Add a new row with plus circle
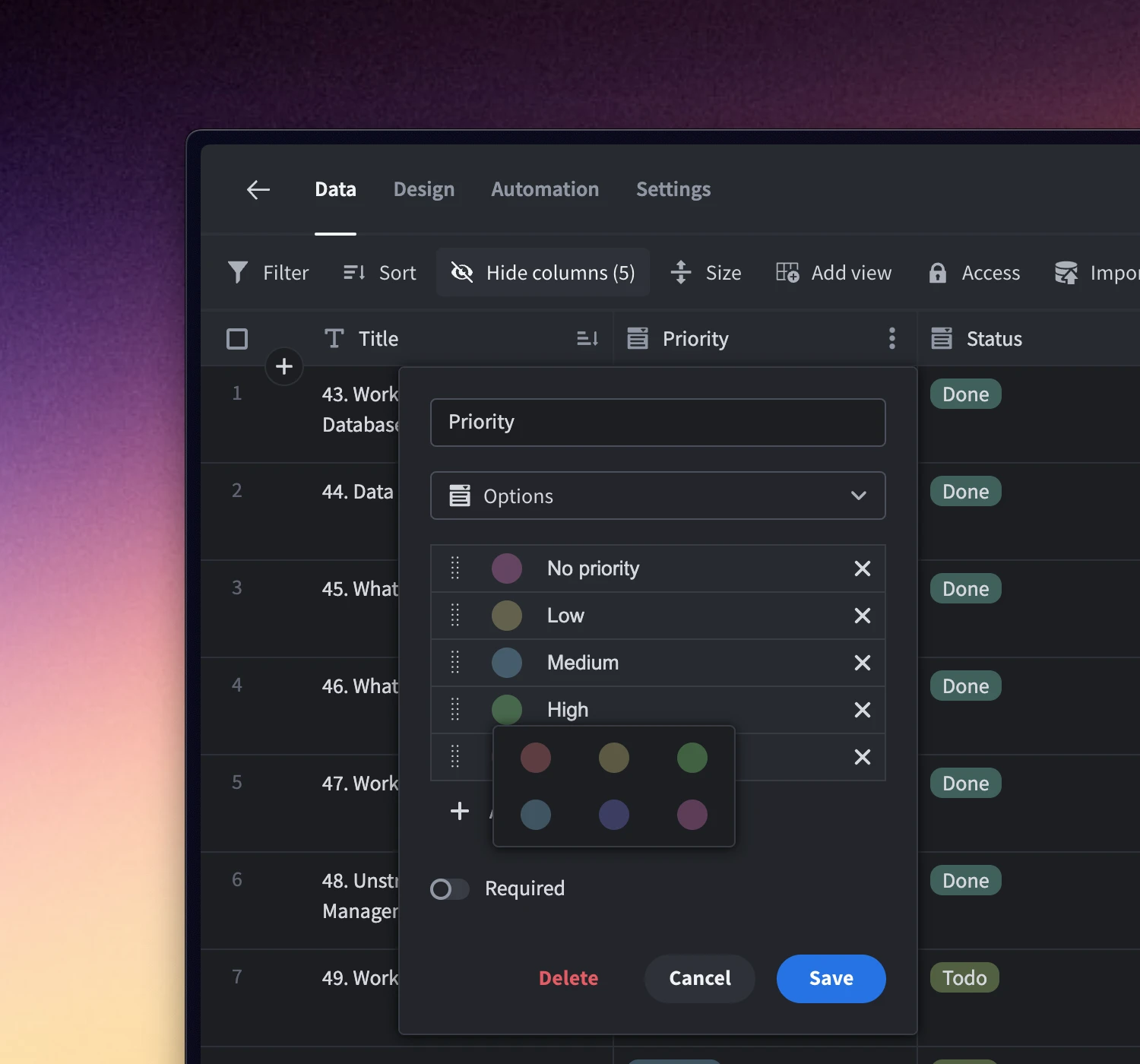Viewport: 1140px width, 1064px height. click(284, 366)
